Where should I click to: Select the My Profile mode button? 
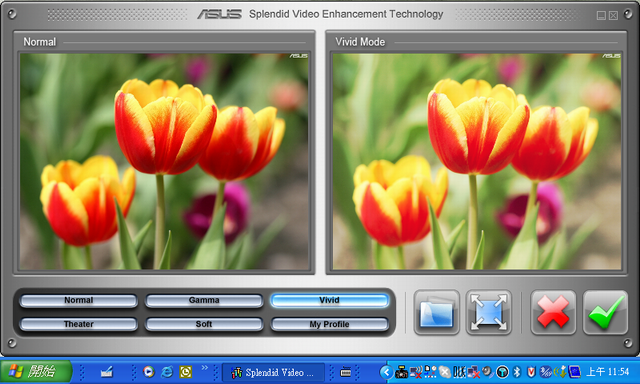[x=329, y=324]
